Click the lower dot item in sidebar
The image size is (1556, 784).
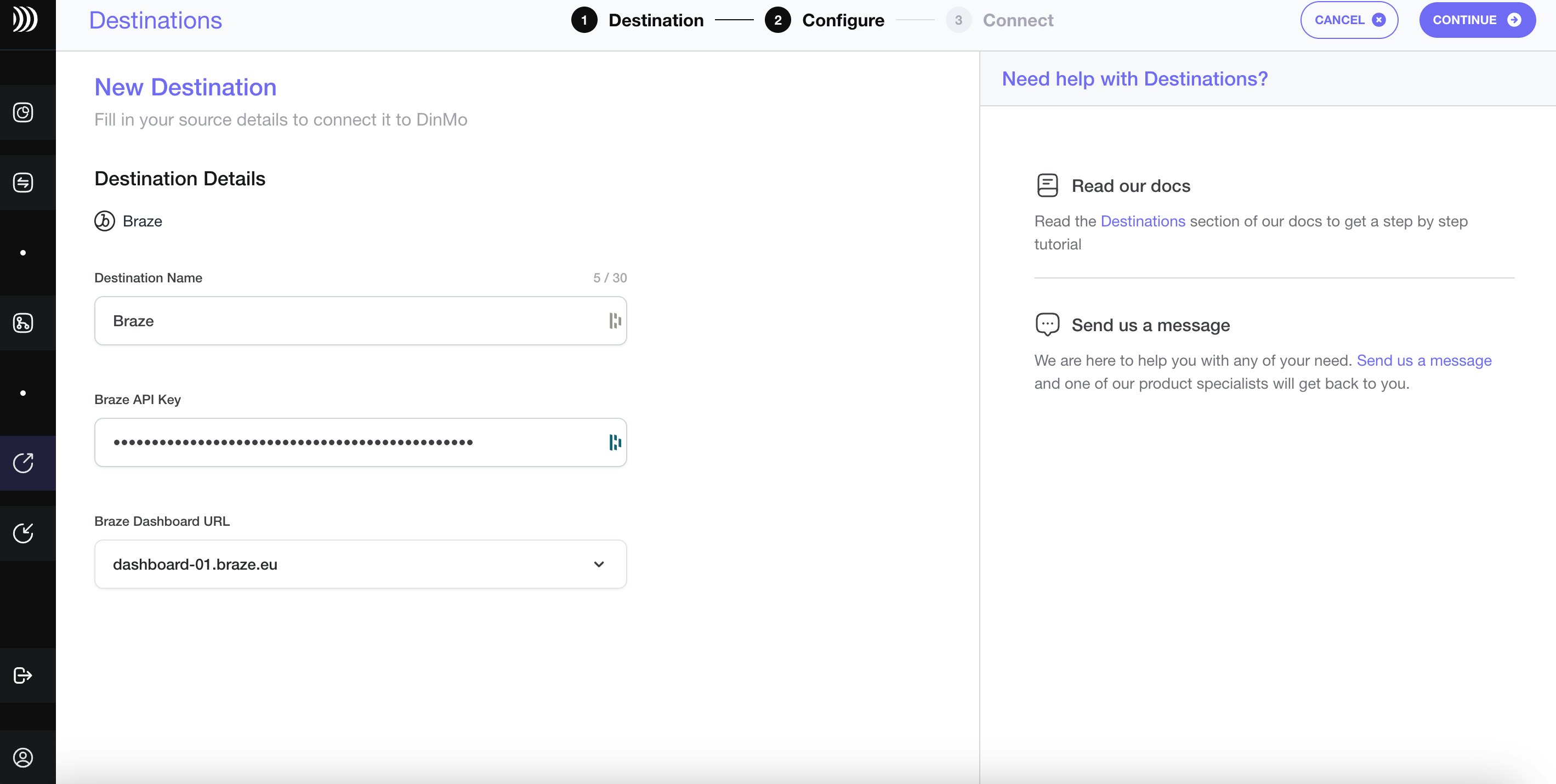click(x=23, y=393)
